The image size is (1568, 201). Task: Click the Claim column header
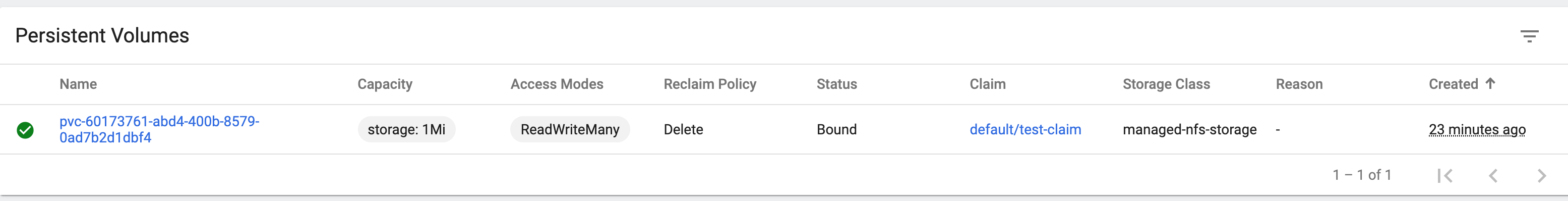pos(987,84)
